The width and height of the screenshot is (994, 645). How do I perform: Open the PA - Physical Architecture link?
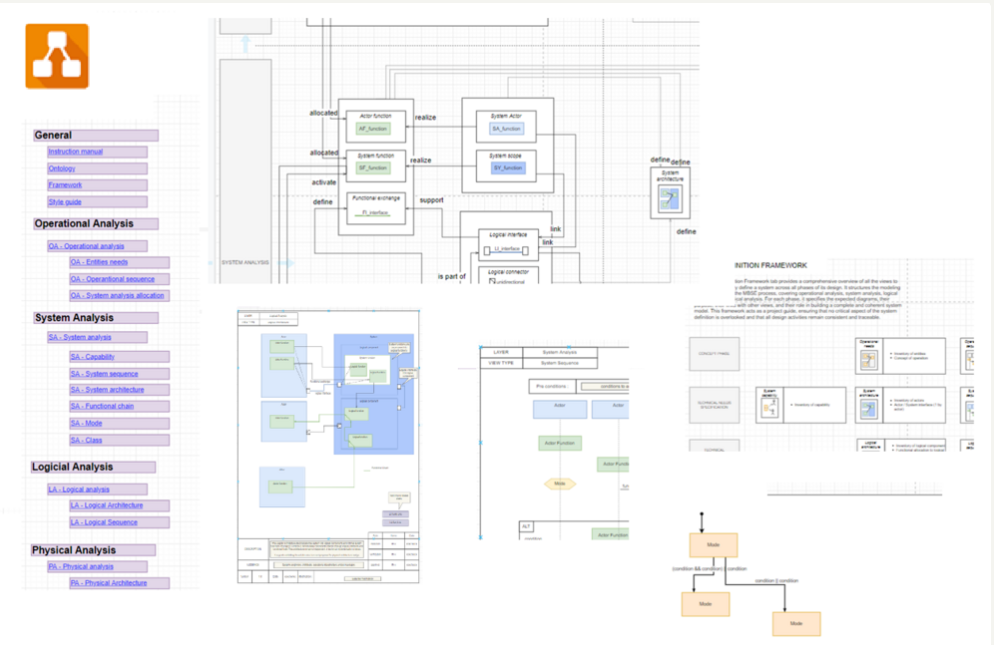click(109, 583)
